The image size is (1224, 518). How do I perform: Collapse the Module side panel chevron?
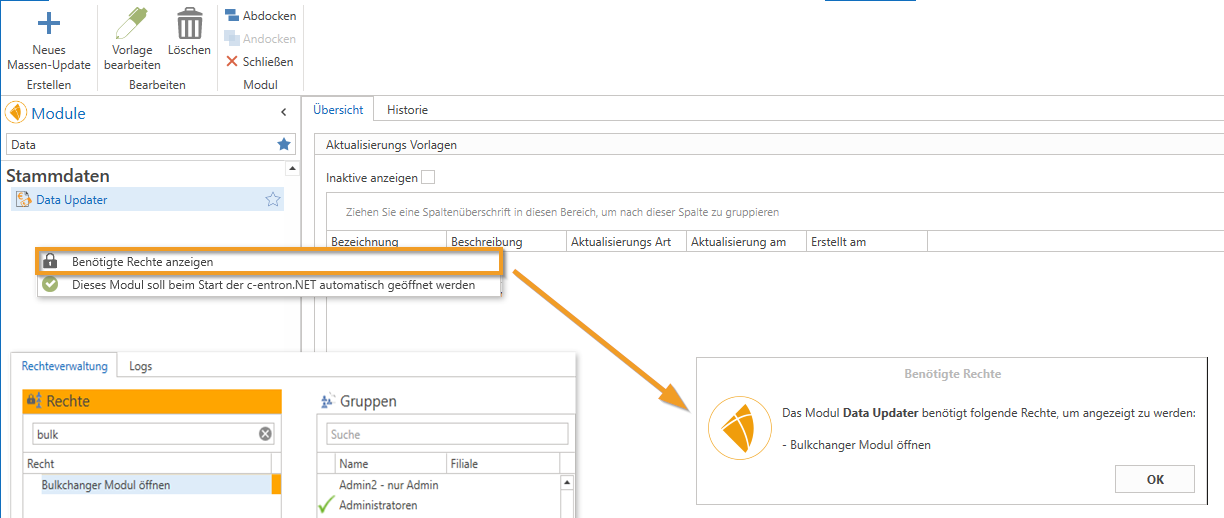click(283, 113)
